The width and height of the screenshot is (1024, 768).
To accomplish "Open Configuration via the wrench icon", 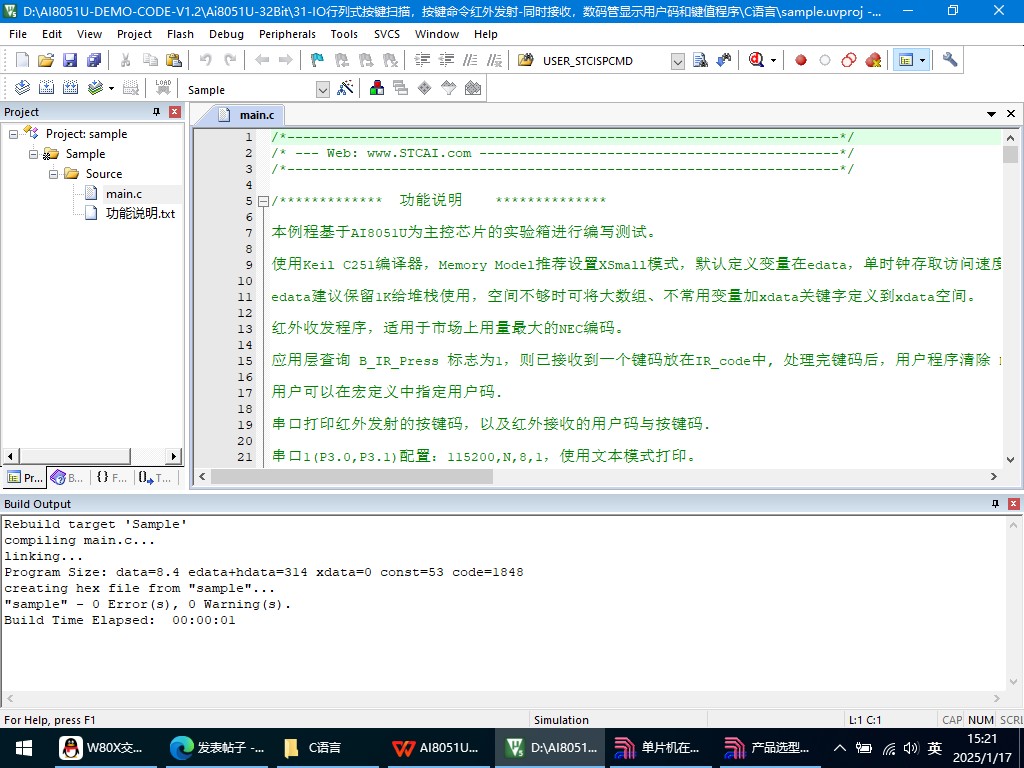I will click(x=950, y=60).
